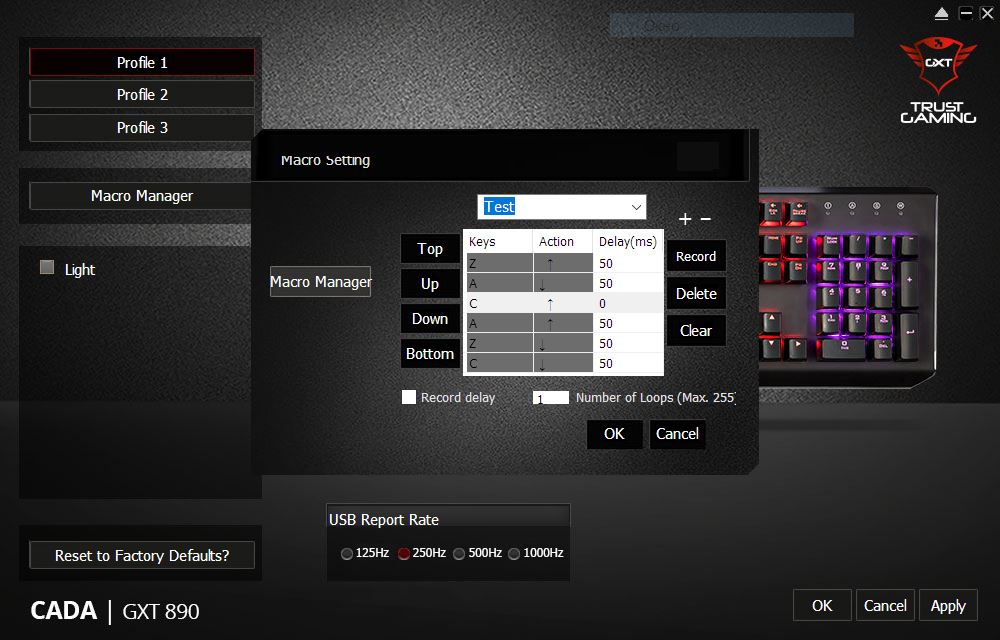The image size is (1000, 640).
Task: Move step to the Bottom
Action: (x=430, y=353)
